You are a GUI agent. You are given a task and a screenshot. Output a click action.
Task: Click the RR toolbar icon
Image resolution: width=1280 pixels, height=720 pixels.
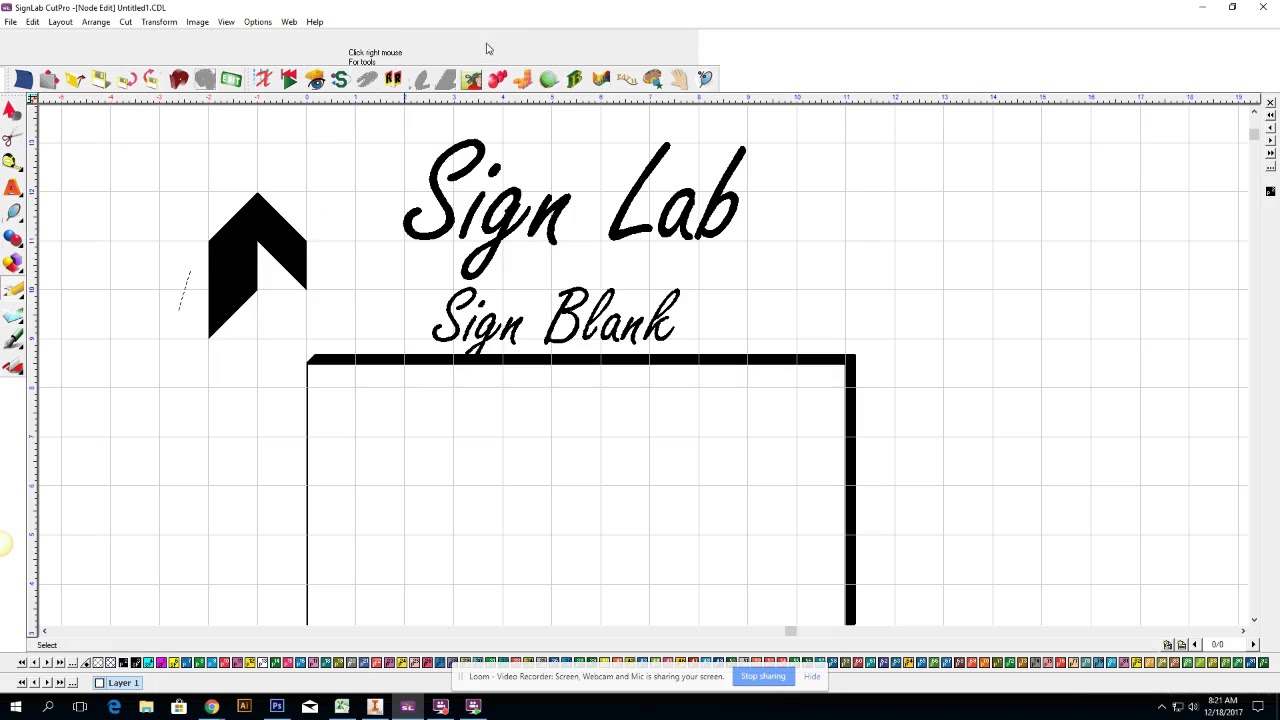pyautogui.click(x=393, y=79)
